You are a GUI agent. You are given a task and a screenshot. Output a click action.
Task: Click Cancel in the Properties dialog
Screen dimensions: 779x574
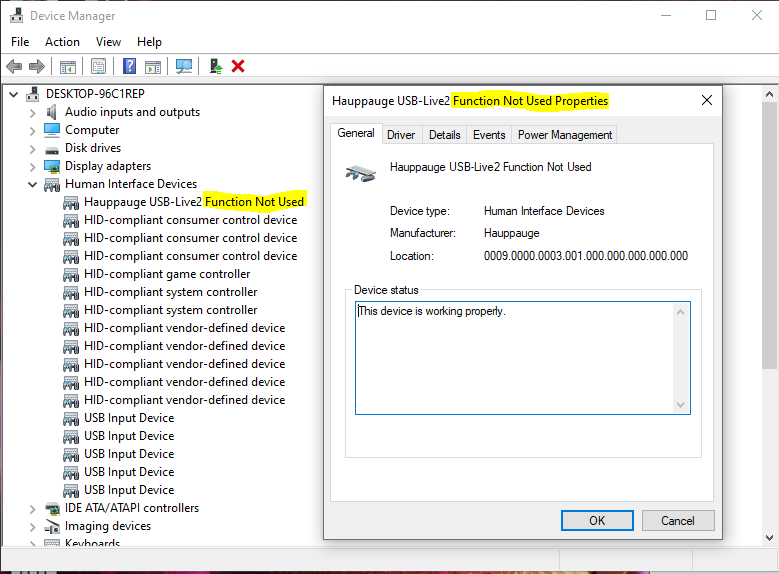point(678,520)
